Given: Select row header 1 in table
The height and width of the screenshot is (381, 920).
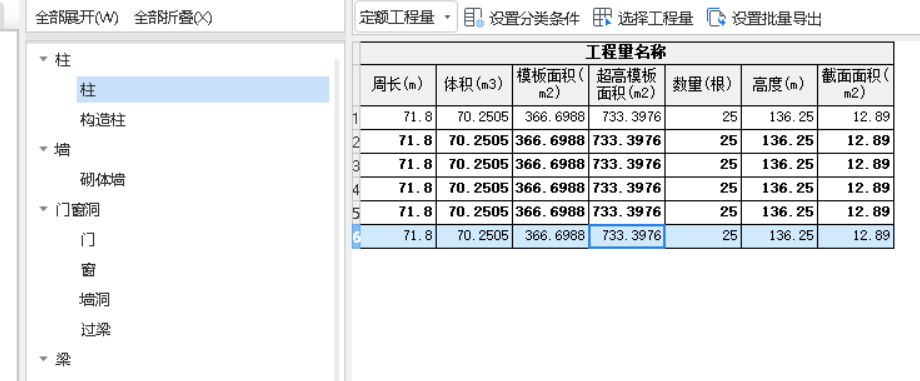Looking at the screenshot, I should (356, 117).
